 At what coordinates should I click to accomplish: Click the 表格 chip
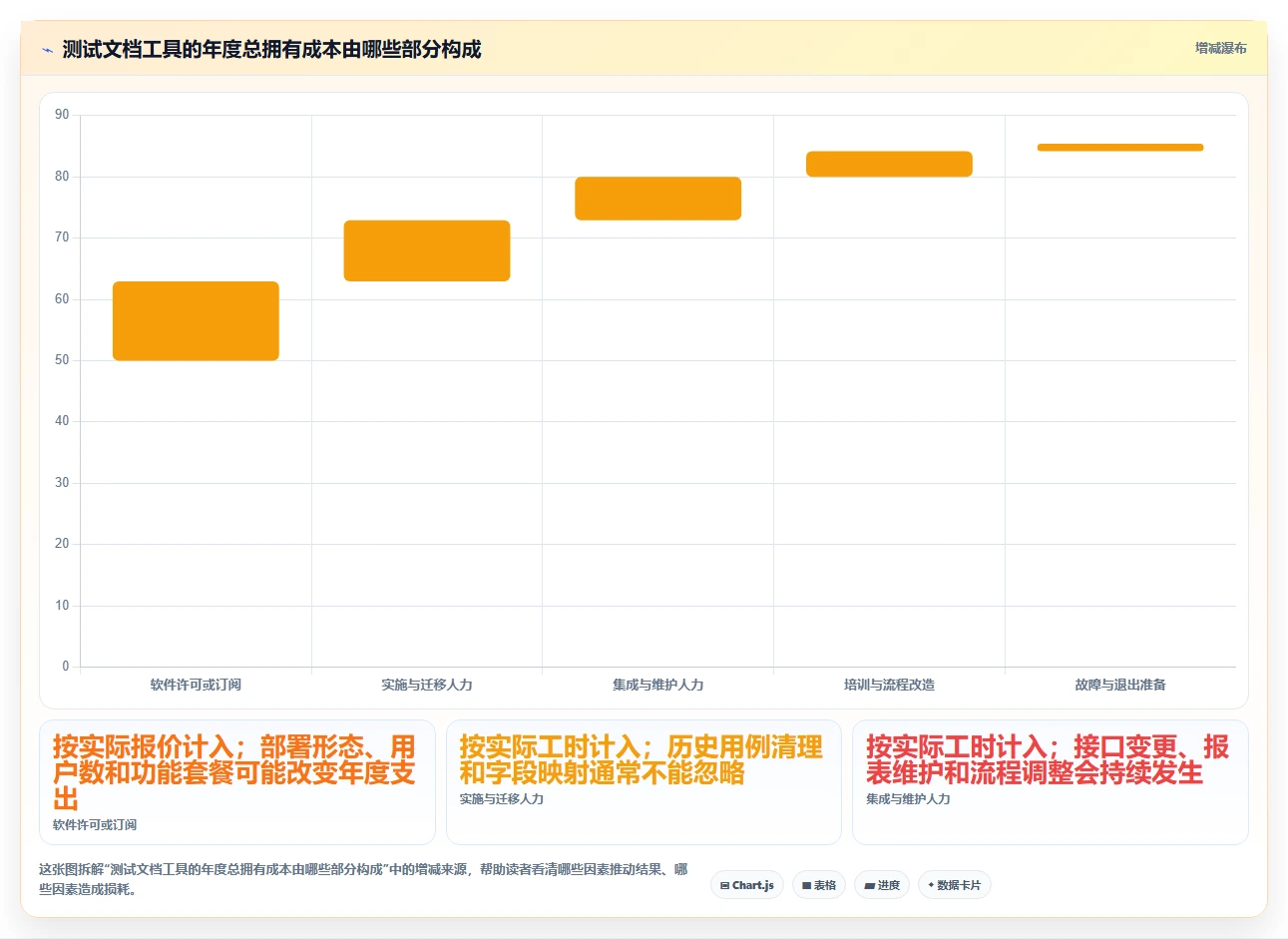819,885
